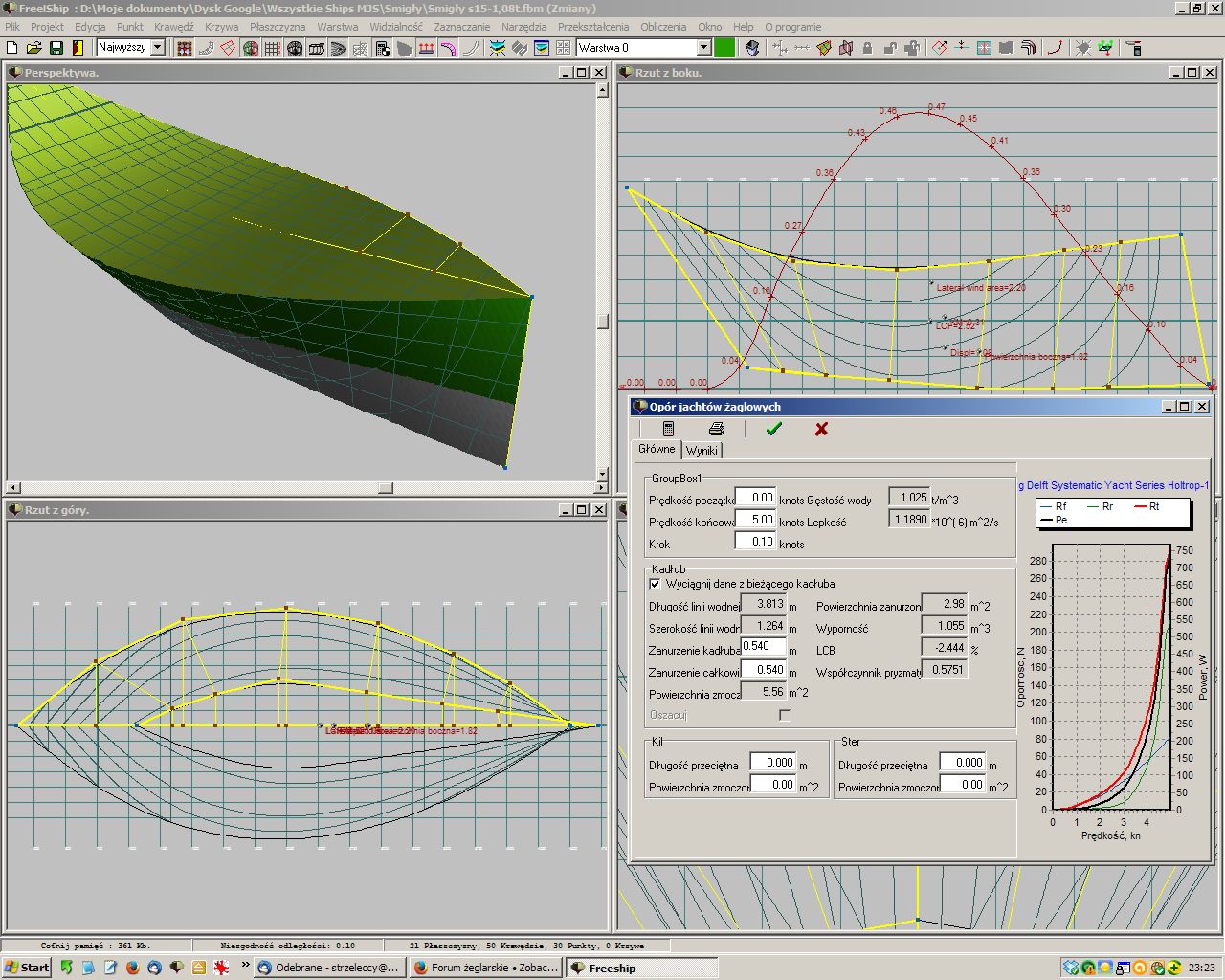Switch to the Wyniki tab
The width and height of the screenshot is (1225, 980).
click(x=702, y=450)
